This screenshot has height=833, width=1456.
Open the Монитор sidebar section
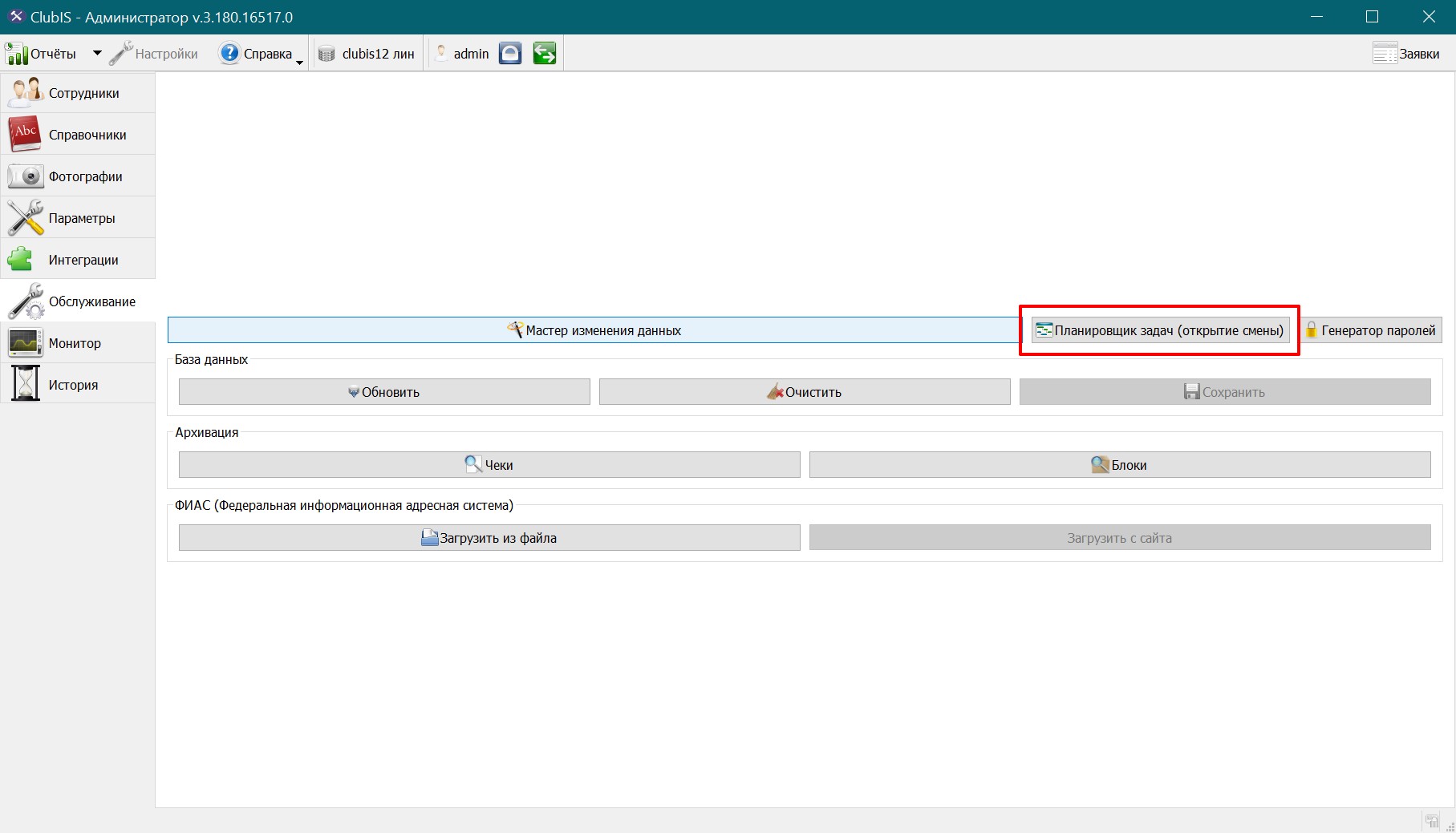78,343
